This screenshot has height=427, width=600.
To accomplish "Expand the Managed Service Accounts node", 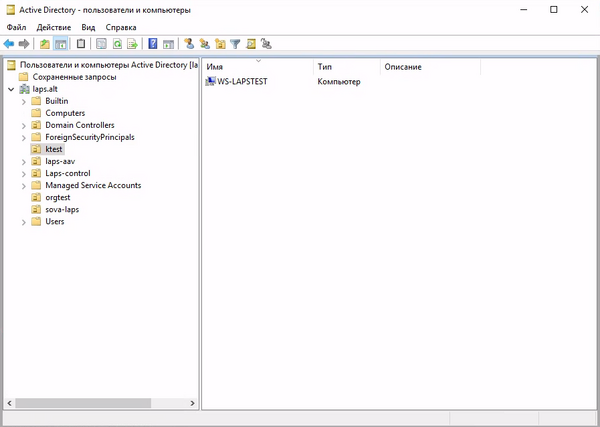I will [24, 186].
